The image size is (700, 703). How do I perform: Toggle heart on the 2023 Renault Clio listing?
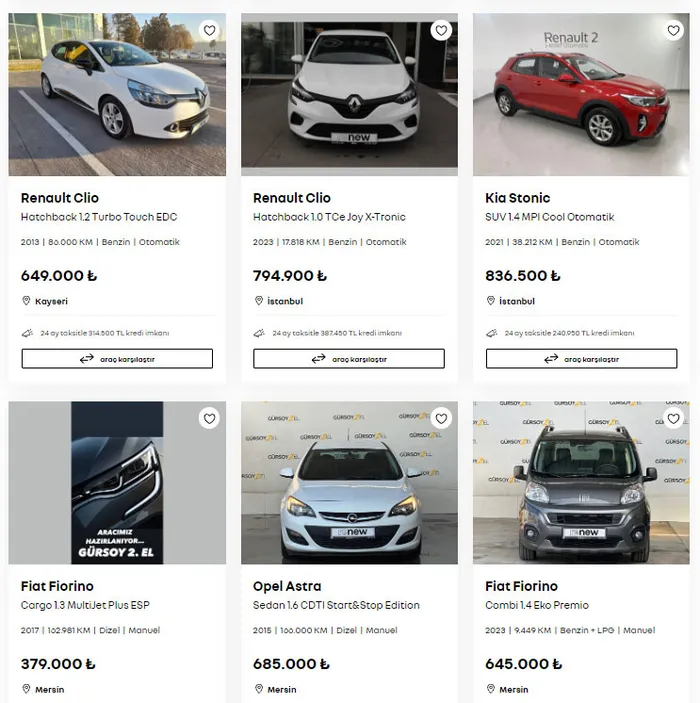(x=441, y=30)
